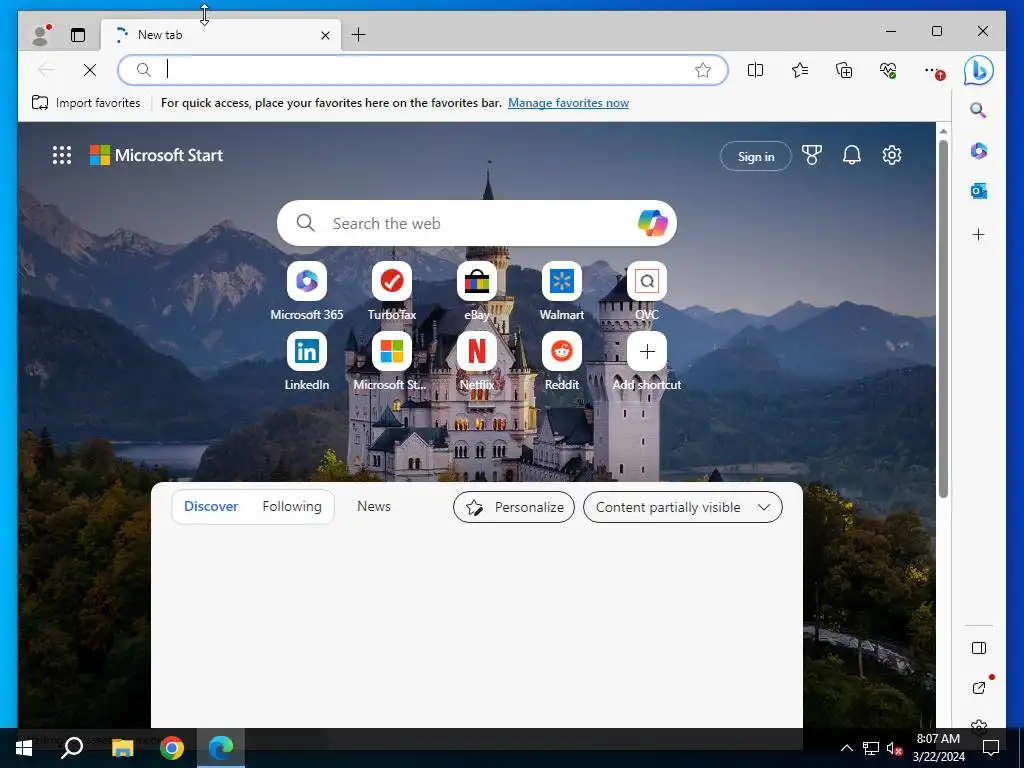Viewport: 1024px width, 768px height.
Task: Open Copilot from the search box
Action: point(652,223)
